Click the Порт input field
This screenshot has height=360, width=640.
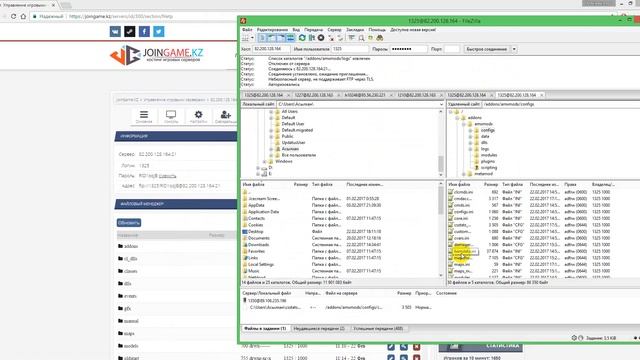pyautogui.click(x=451, y=49)
